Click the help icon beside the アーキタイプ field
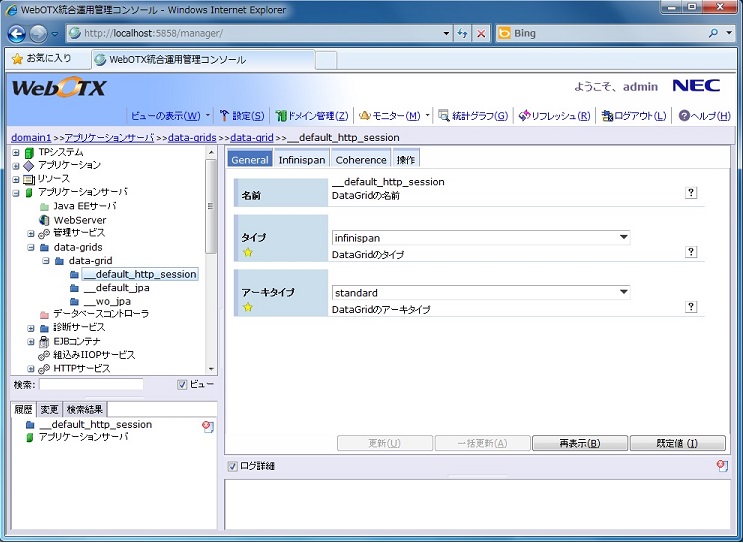 tap(691, 308)
